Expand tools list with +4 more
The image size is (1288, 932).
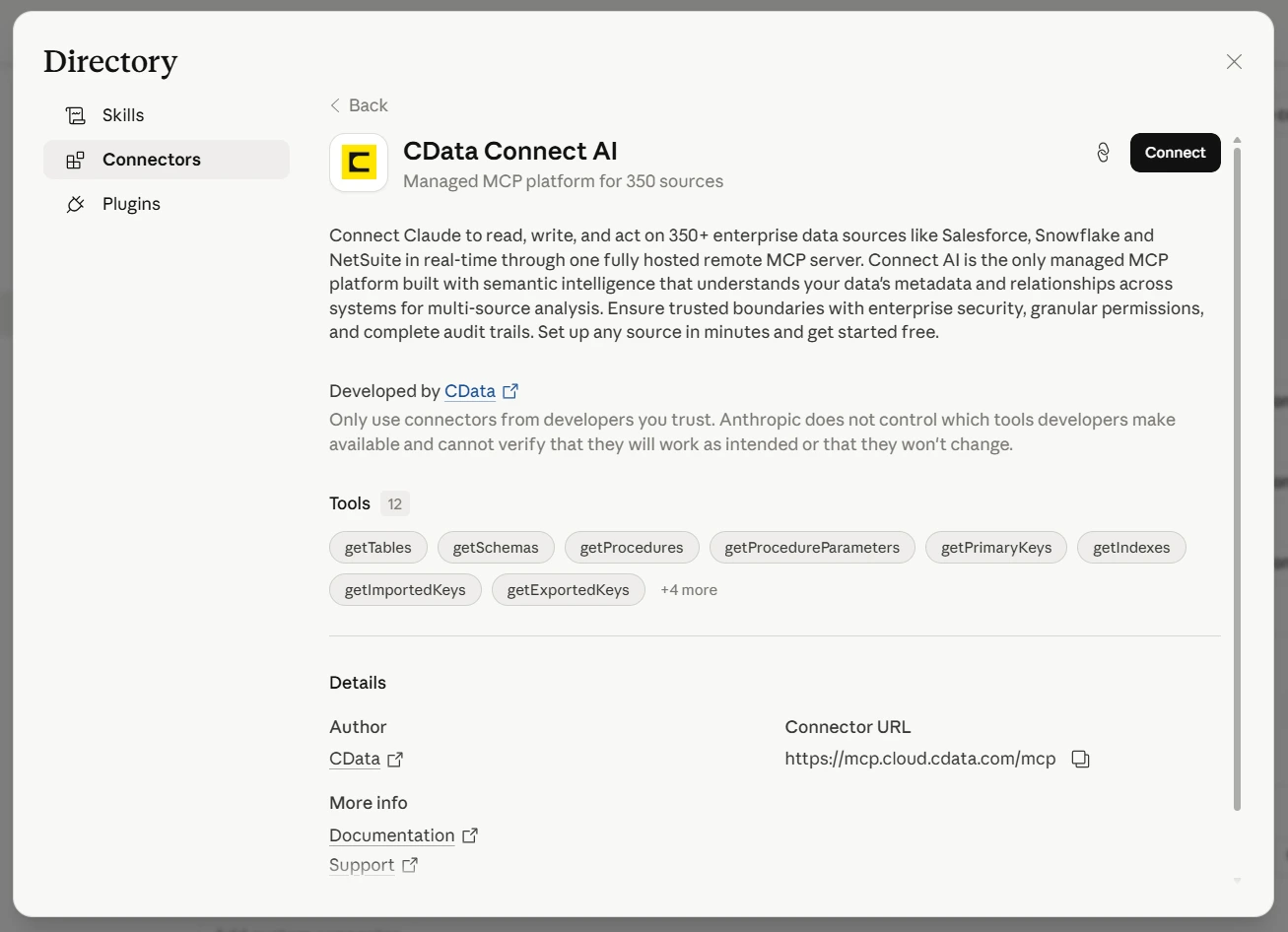click(689, 590)
